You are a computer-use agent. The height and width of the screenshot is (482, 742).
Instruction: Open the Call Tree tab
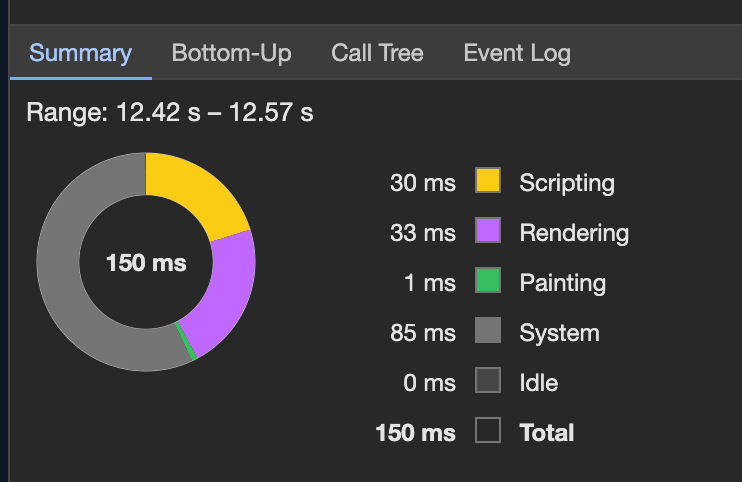click(377, 53)
